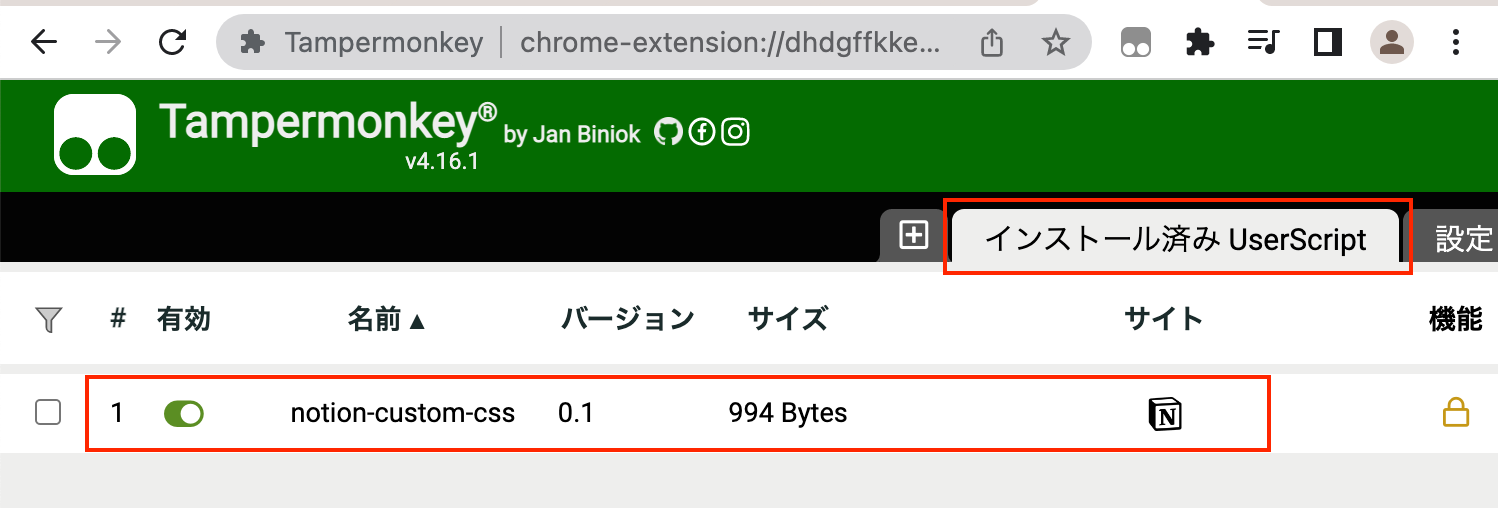Viewport: 1498px width, 508px height.
Task: Click the yellow lock icon in 機能 column
Action: [1455, 412]
